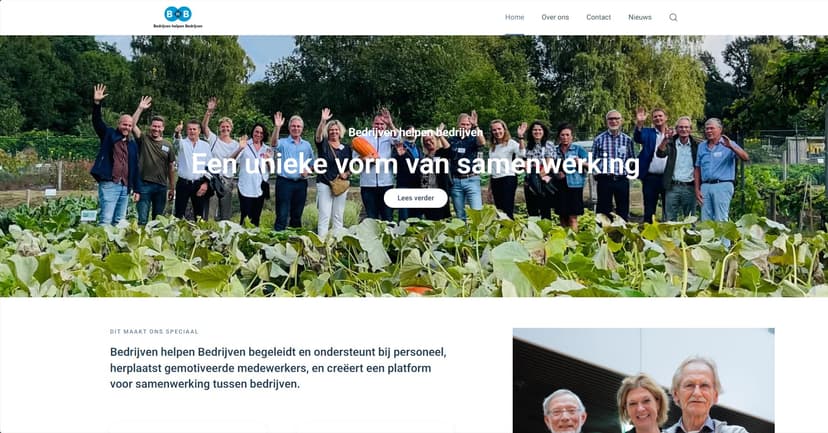Navigate to the Contact page
828x433 pixels.
[x=598, y=17]
